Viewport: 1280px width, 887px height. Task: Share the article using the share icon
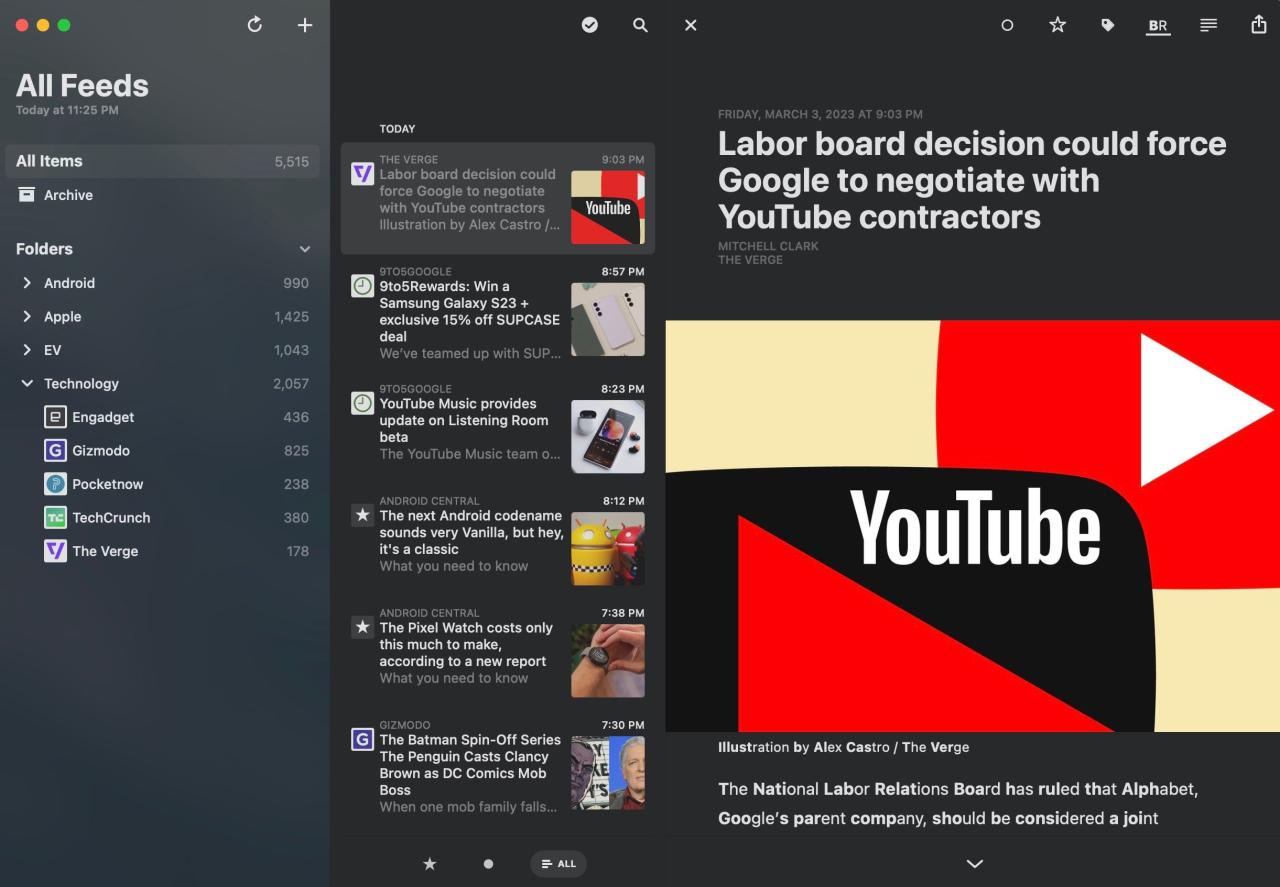(1259, 24)
